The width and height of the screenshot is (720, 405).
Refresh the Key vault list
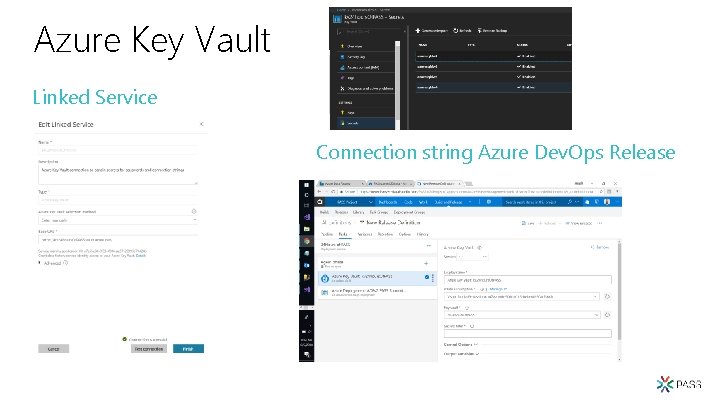[x=607, y=315]
